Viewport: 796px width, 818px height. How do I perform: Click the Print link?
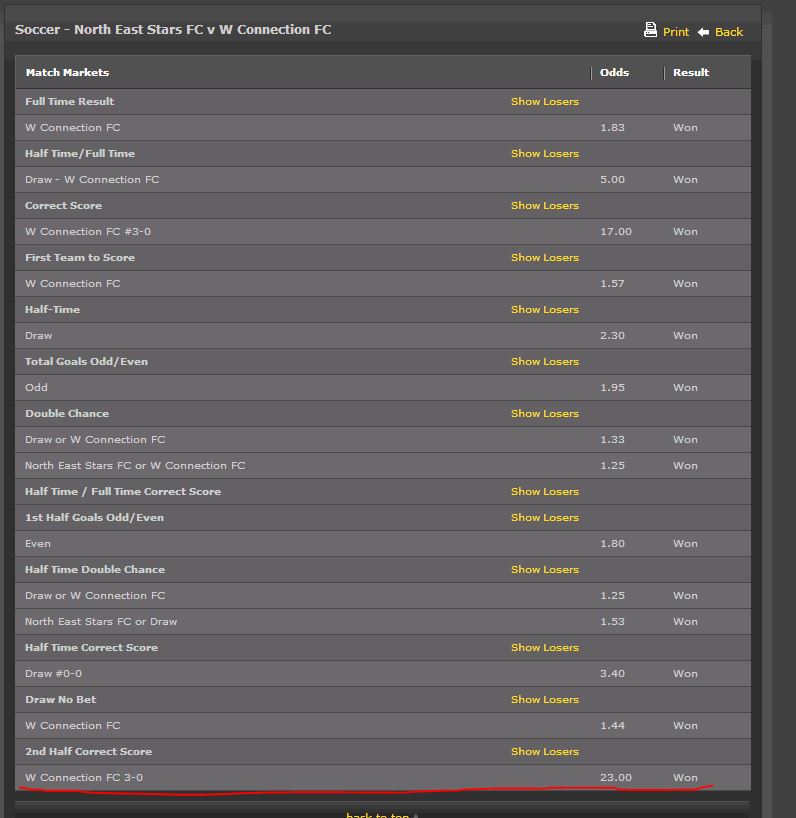(676, 32)
